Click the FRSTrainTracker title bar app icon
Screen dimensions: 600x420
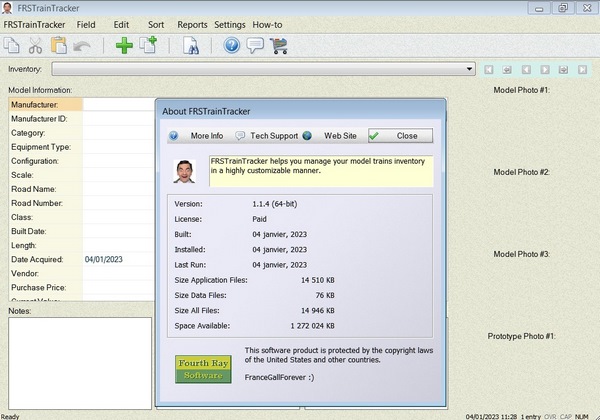pos(7,8)
